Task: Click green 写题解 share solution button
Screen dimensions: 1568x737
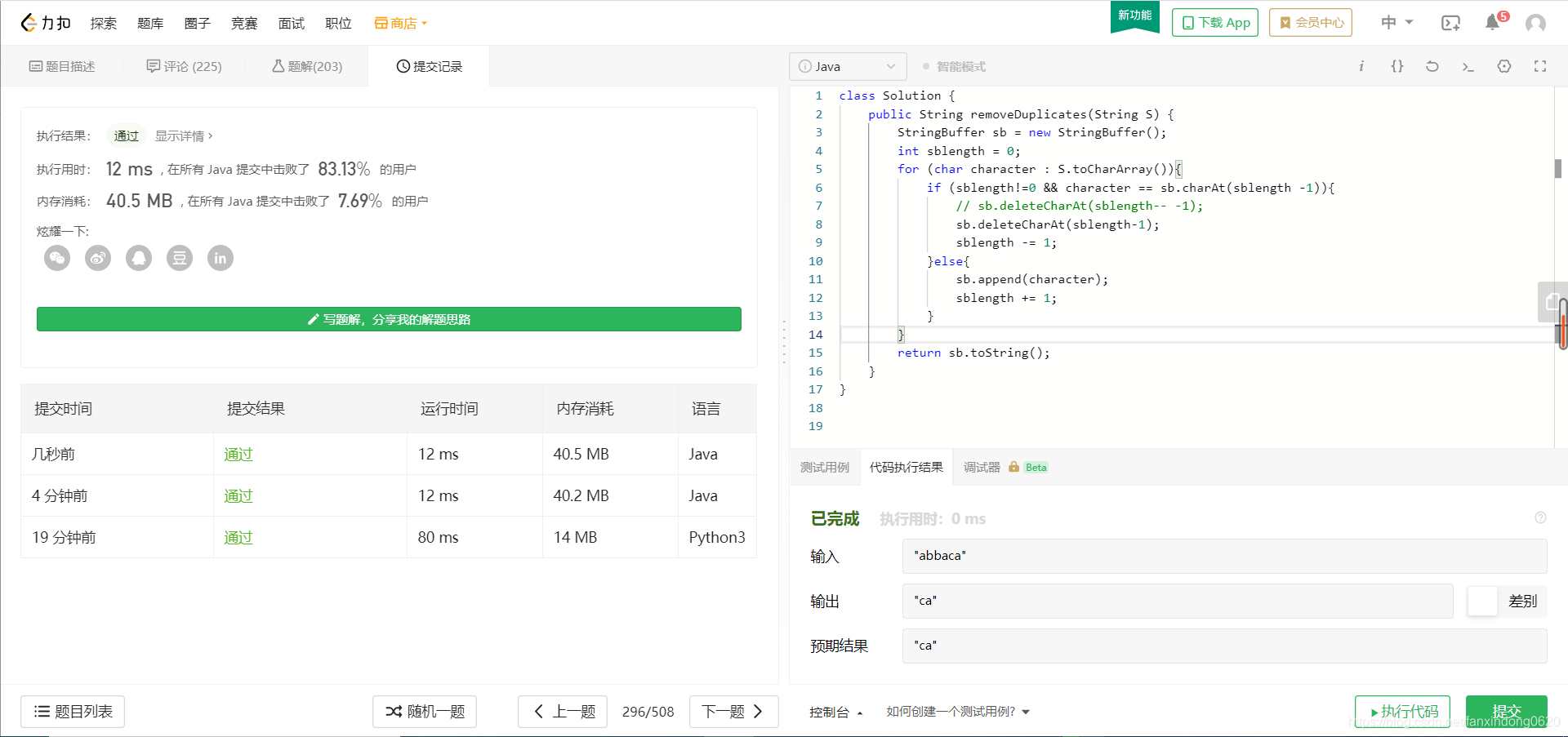Action: [x=389, y=319]
